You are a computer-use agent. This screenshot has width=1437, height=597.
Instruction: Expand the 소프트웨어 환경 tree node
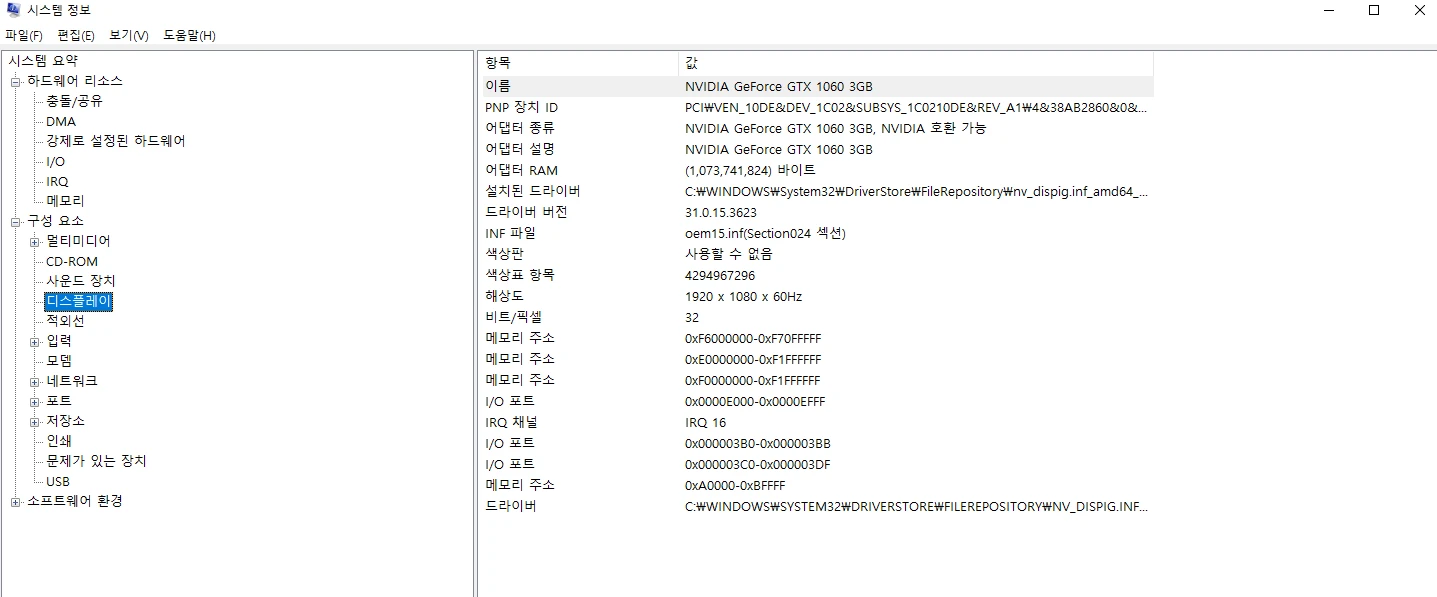[x=17, y=501]
